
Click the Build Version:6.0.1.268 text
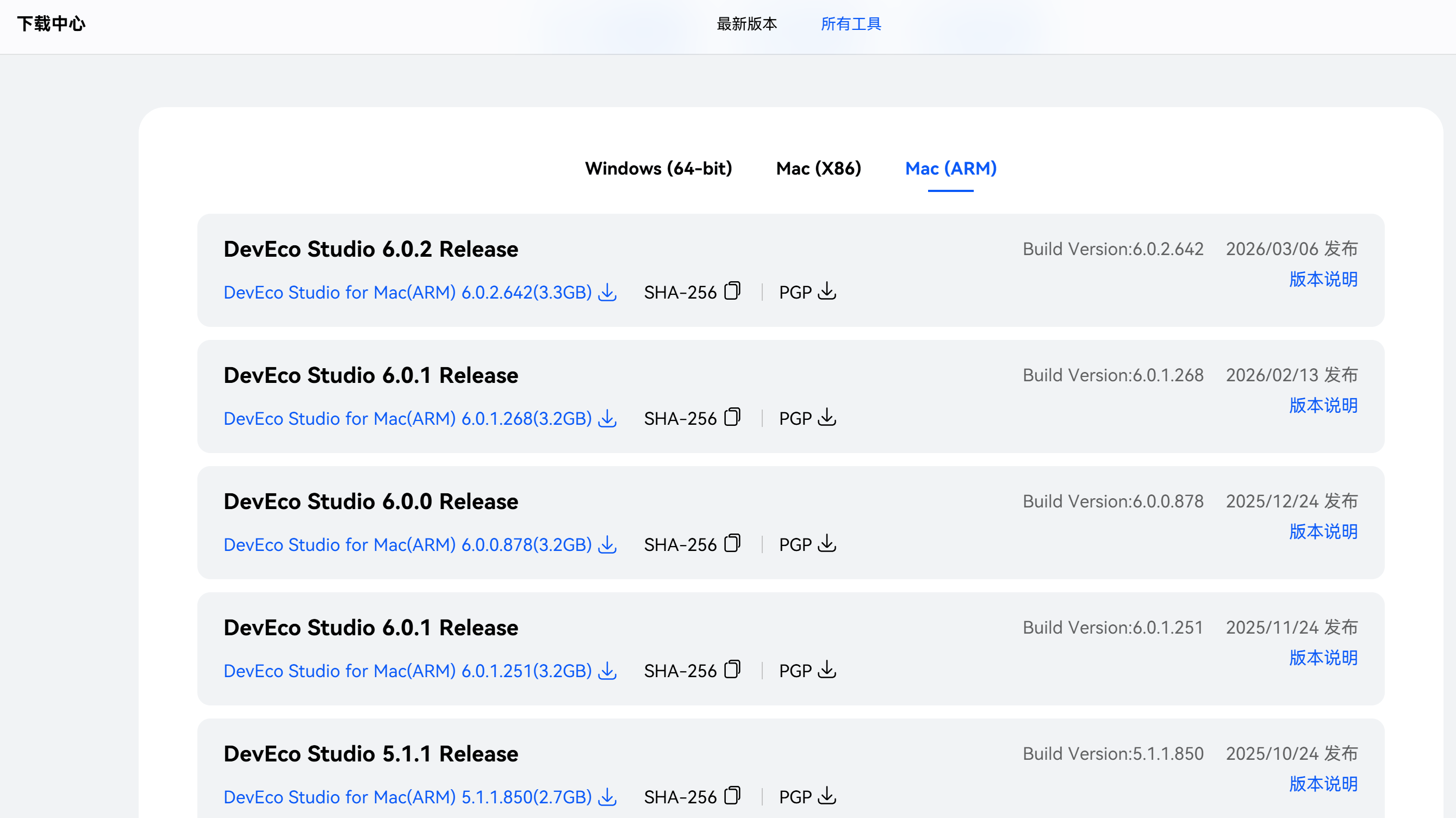click(1113, 375)
